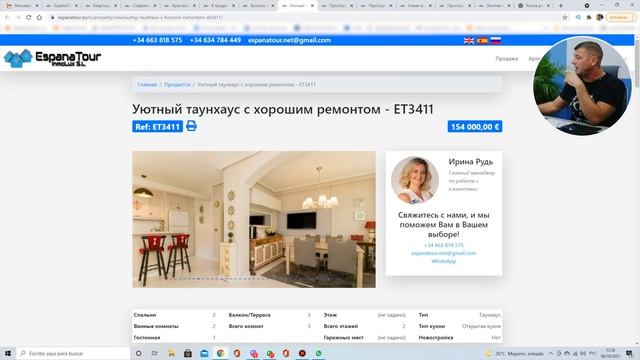Click Ирина Рудь agent name
640x360 pixels.
pos(471,162)
